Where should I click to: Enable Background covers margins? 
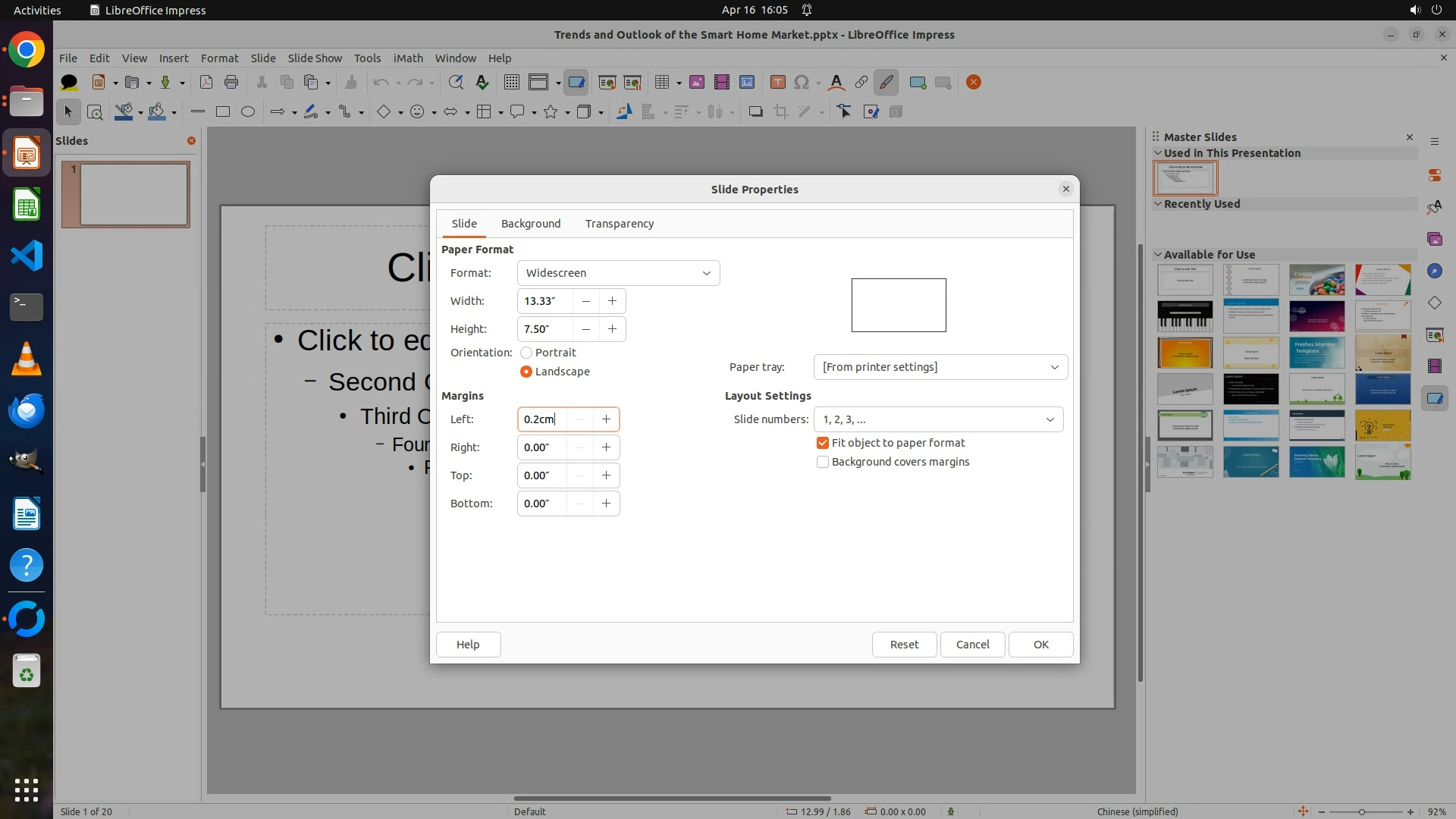823,462
